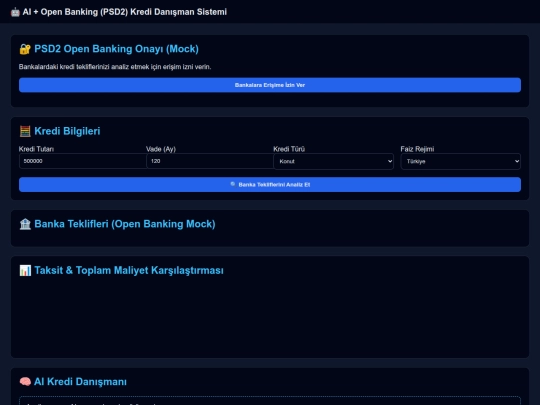Viewport: 540px width, 405px height.
Task: Click the Taksit & Toplam Maliyet Karşılaştırması heading
Action: [129, 270]
